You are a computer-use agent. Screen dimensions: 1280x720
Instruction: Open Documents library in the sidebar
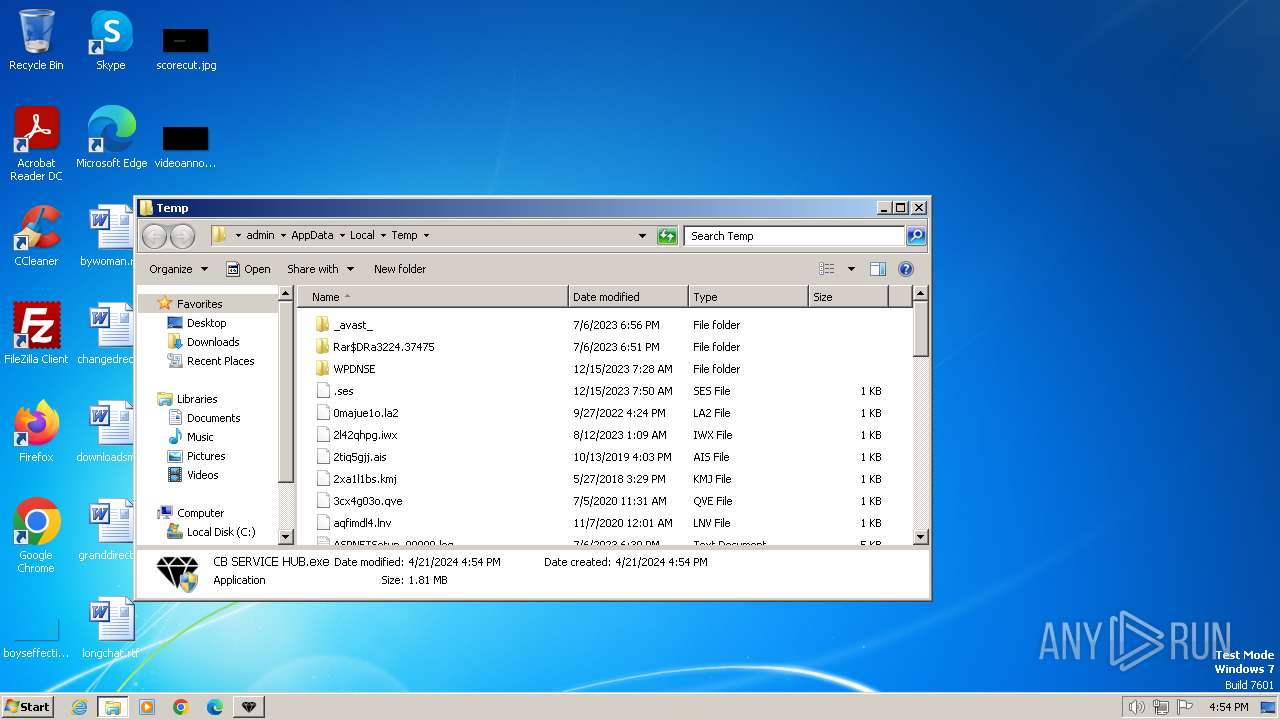pyautogui.click(x=213, y=418)
